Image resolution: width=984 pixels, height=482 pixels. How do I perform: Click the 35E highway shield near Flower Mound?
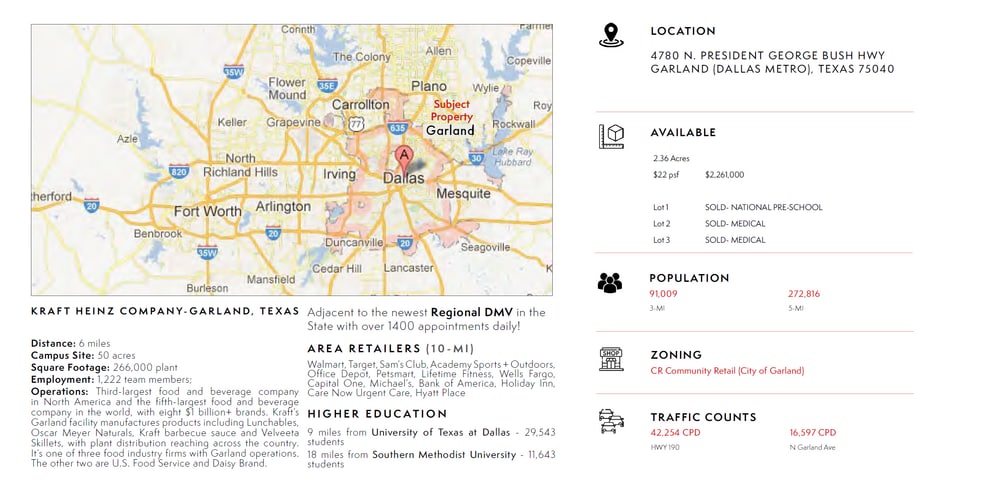pos(326,86)
